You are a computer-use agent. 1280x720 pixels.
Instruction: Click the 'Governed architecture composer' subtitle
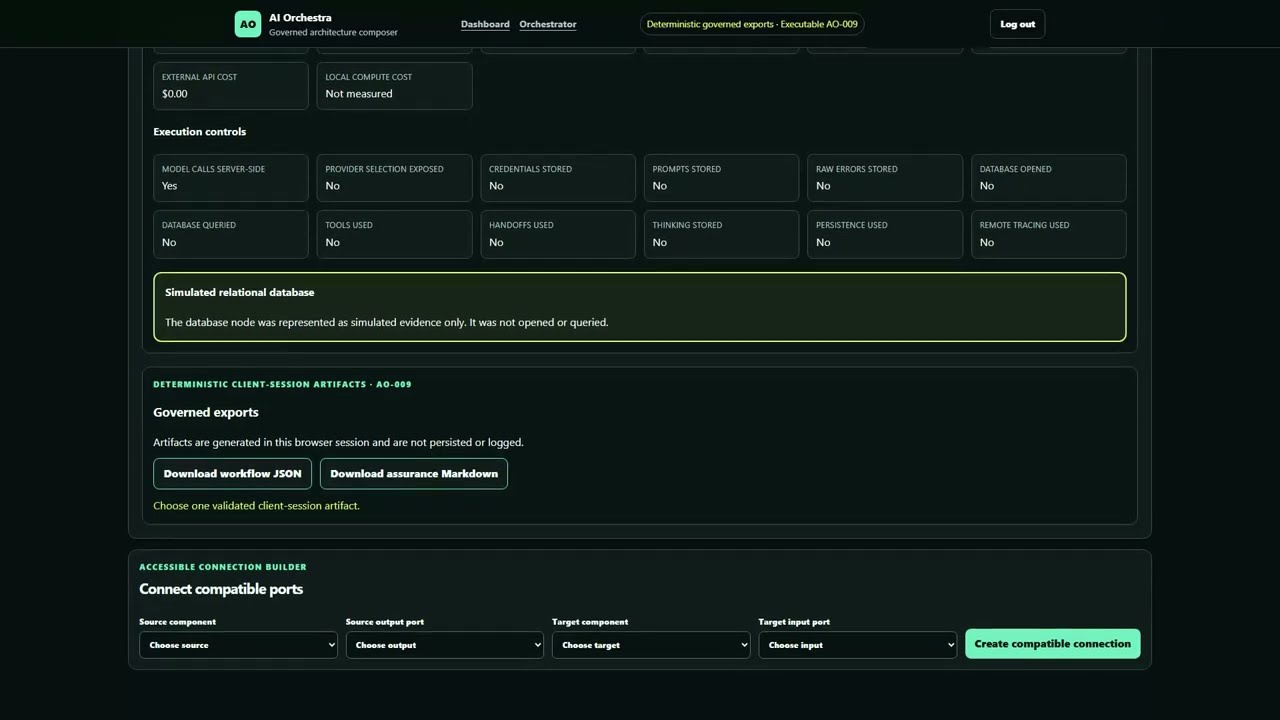[x=333, y=33]
